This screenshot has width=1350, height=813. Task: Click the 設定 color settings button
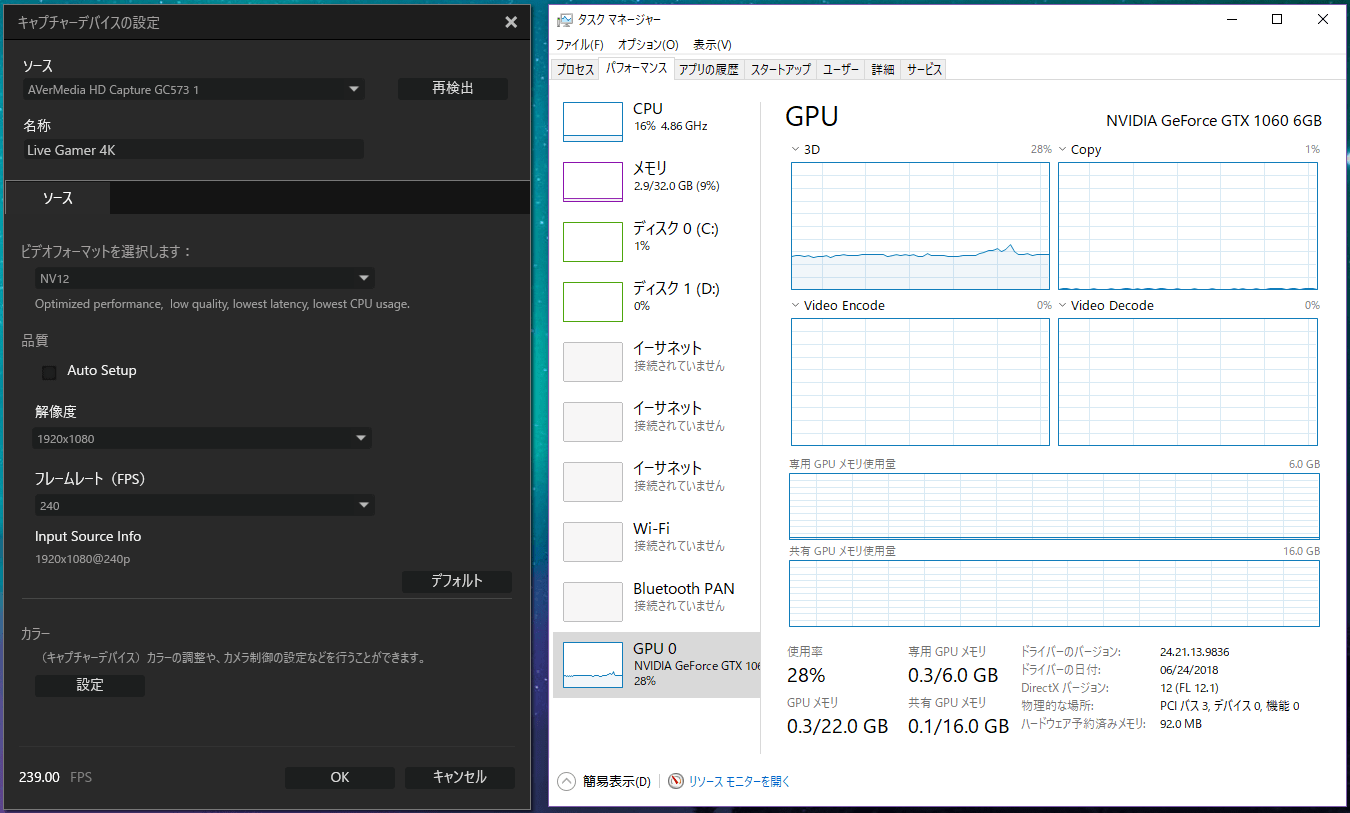click(90, 686)
